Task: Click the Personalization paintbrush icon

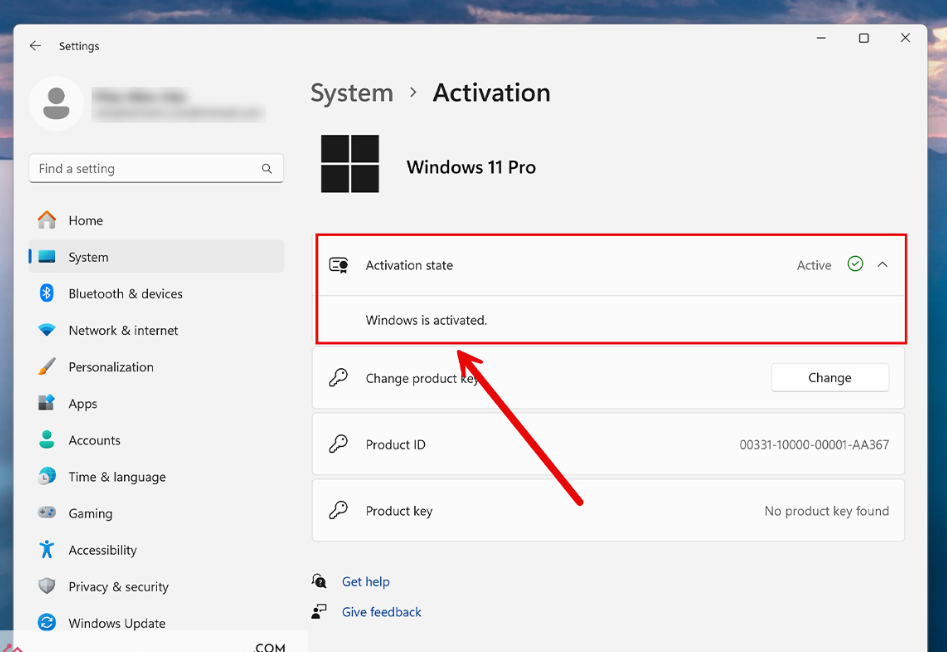Action: click(x=46, y=367)
